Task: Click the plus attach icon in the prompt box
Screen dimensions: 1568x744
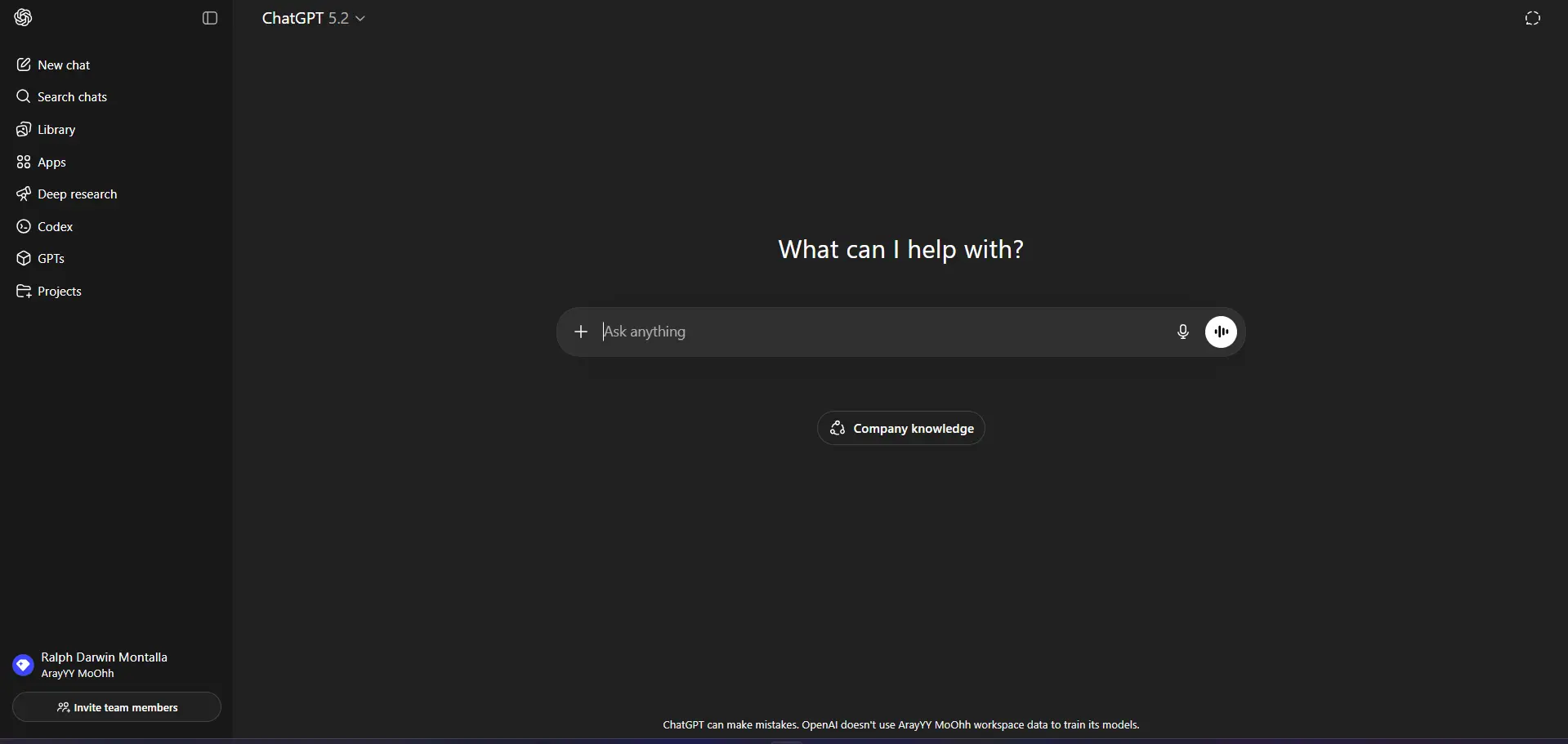Action: coord(581,332)
